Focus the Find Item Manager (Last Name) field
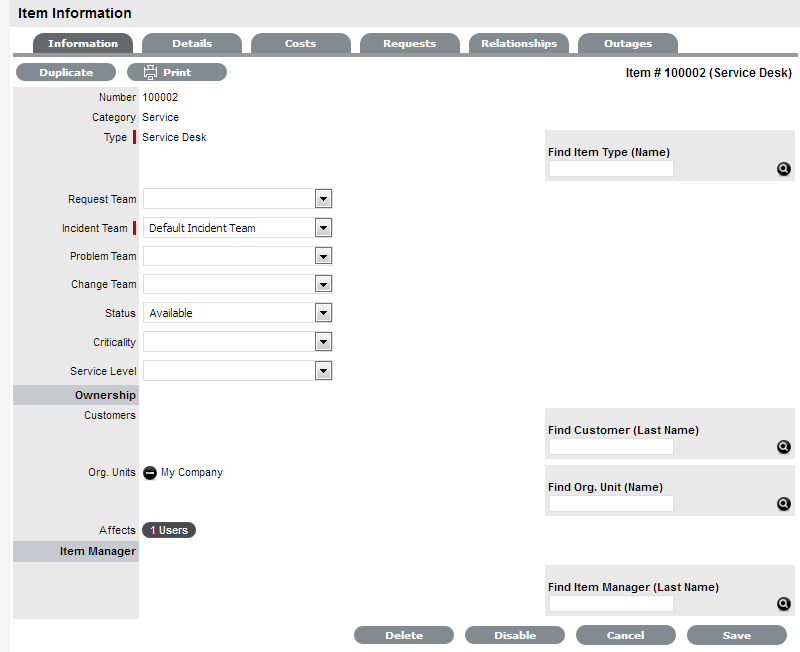This screenshot has height=652, width=800. [x=611, y=604]
